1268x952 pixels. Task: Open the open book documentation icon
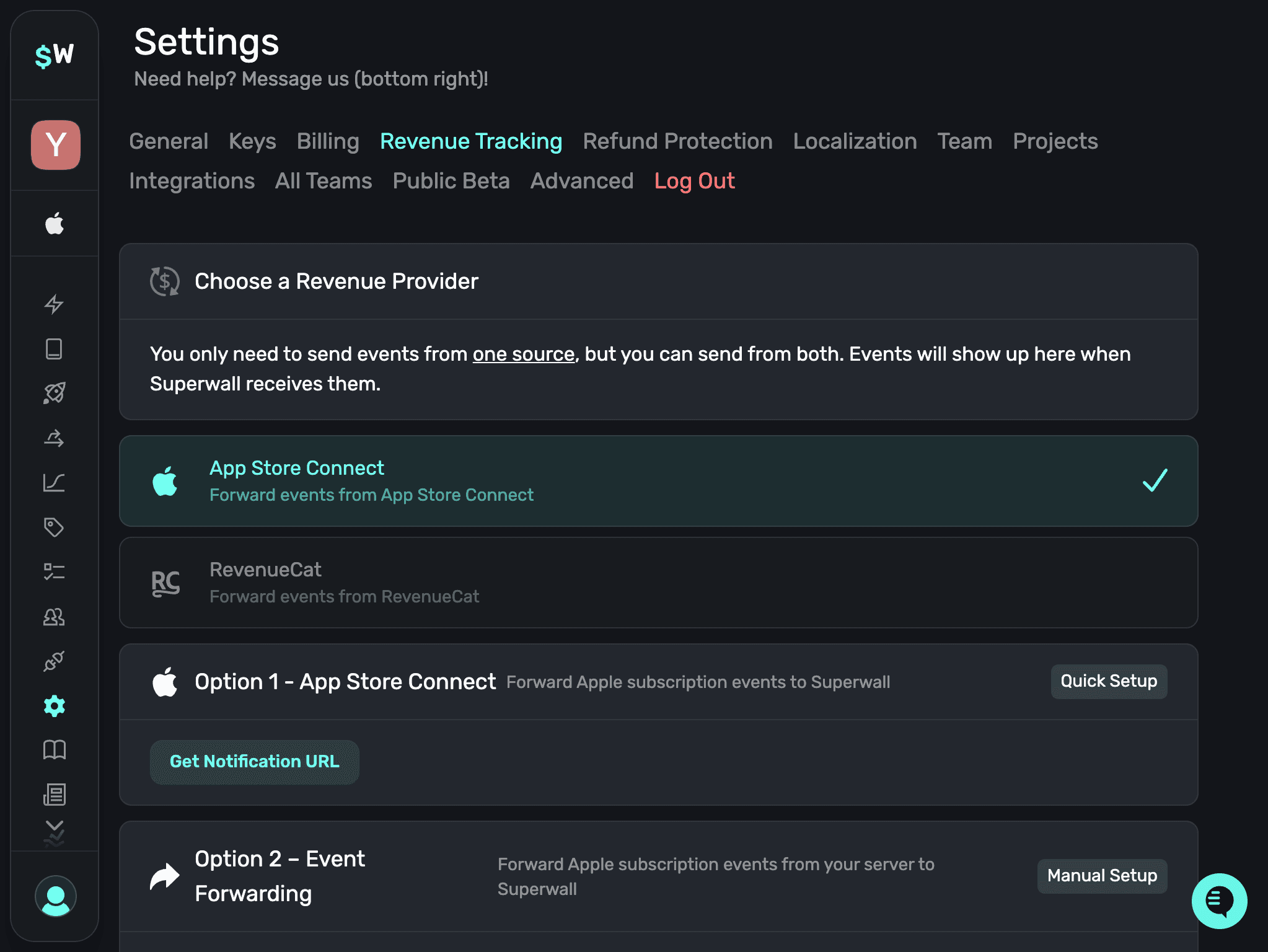54,750
